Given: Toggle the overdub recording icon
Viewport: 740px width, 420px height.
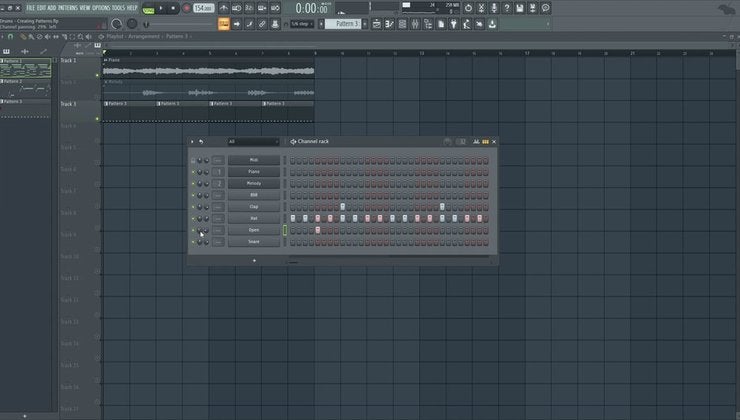Looking at the screenshot, I should tap(262, 8).
